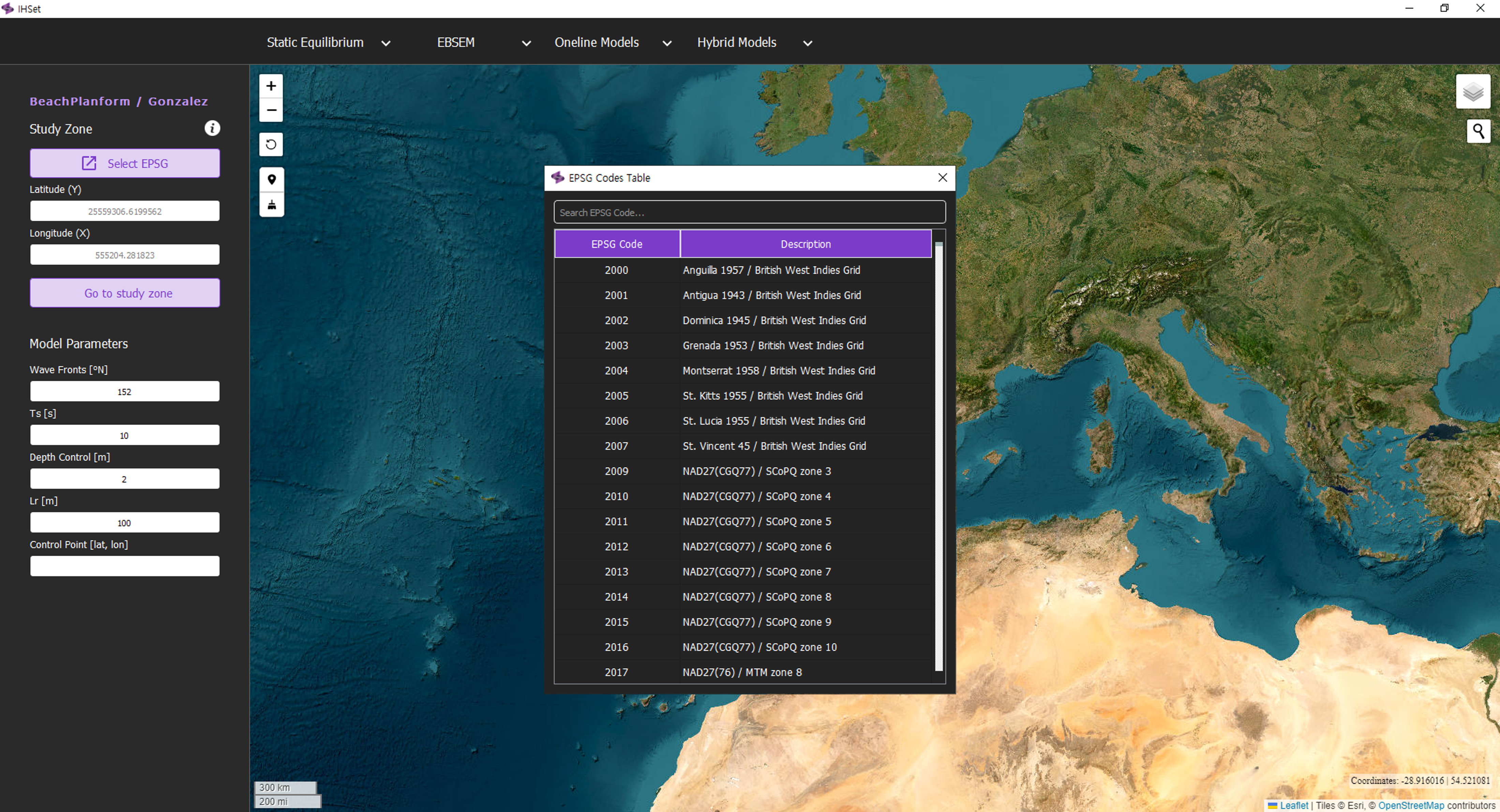
Task: Click Go to study zone button
Action: click(125, 293)
